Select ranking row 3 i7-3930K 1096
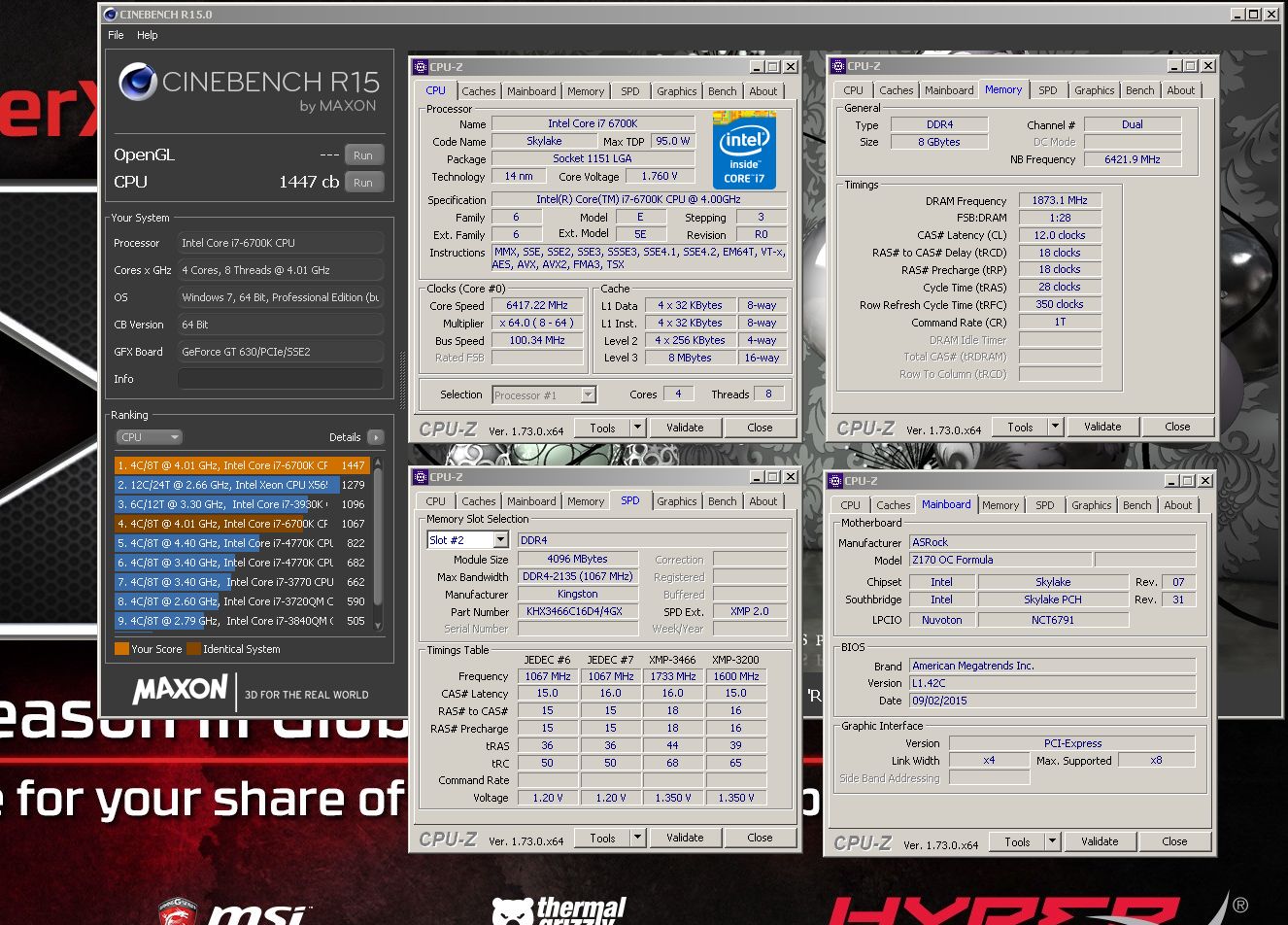The image size is (1288, 925). click(241, 504)
